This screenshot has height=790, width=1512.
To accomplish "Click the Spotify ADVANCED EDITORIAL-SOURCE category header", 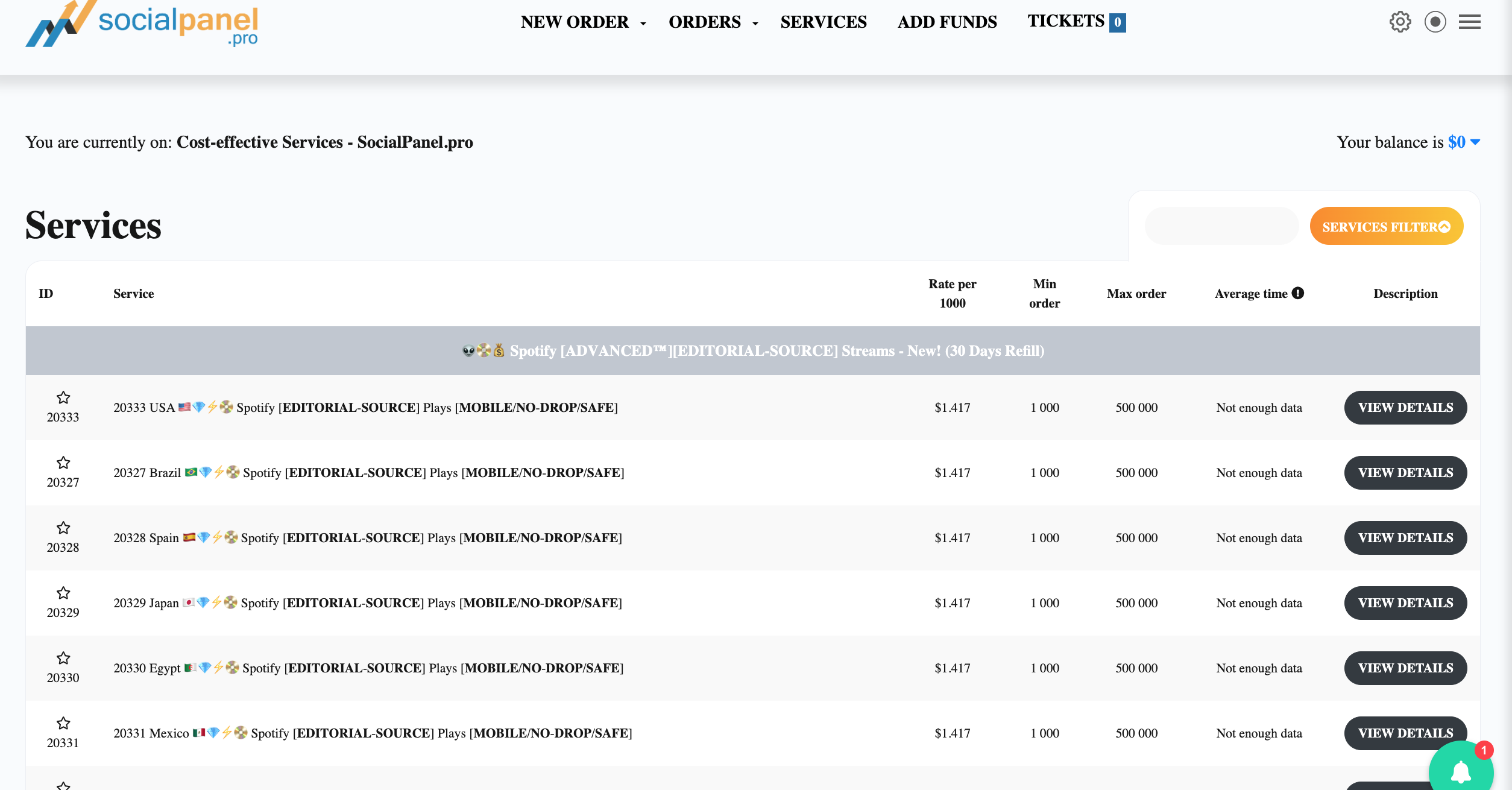I will click(753, 351).
